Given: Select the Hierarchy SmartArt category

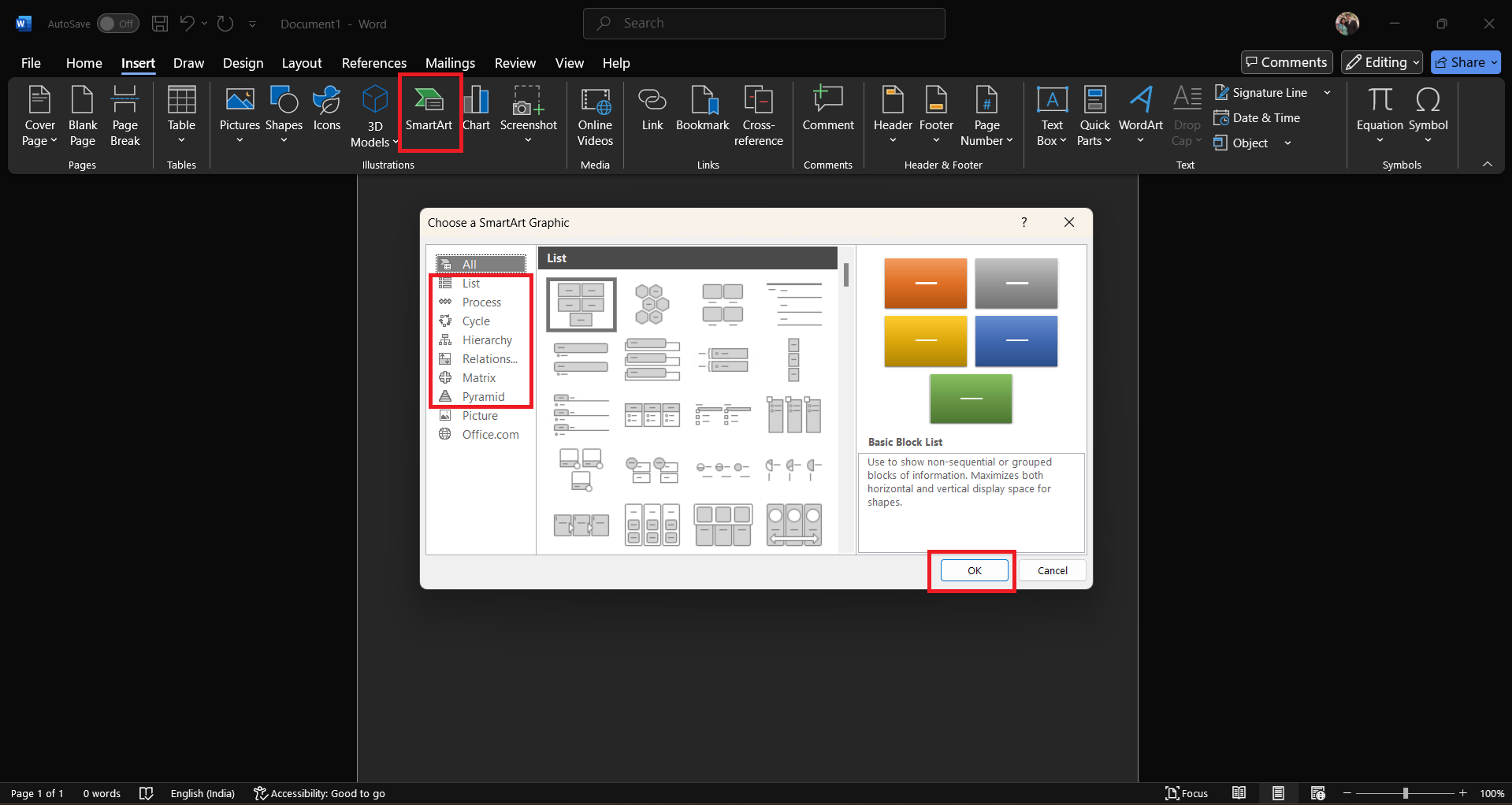Looking at the screenshot, I should click(481, 340).
